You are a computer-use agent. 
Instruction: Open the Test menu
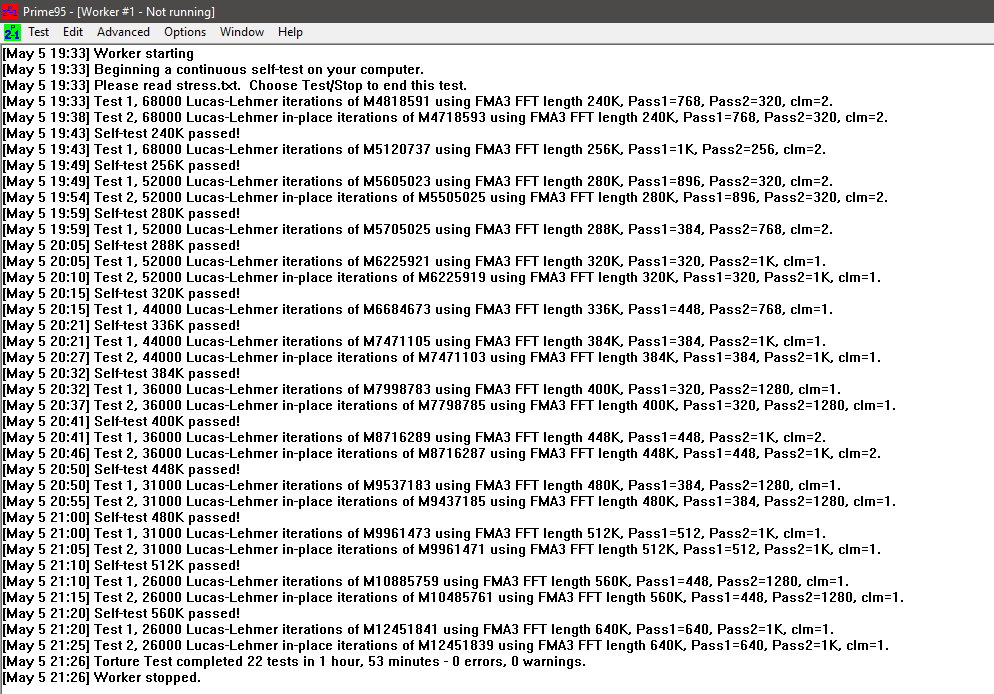point(38,32)
